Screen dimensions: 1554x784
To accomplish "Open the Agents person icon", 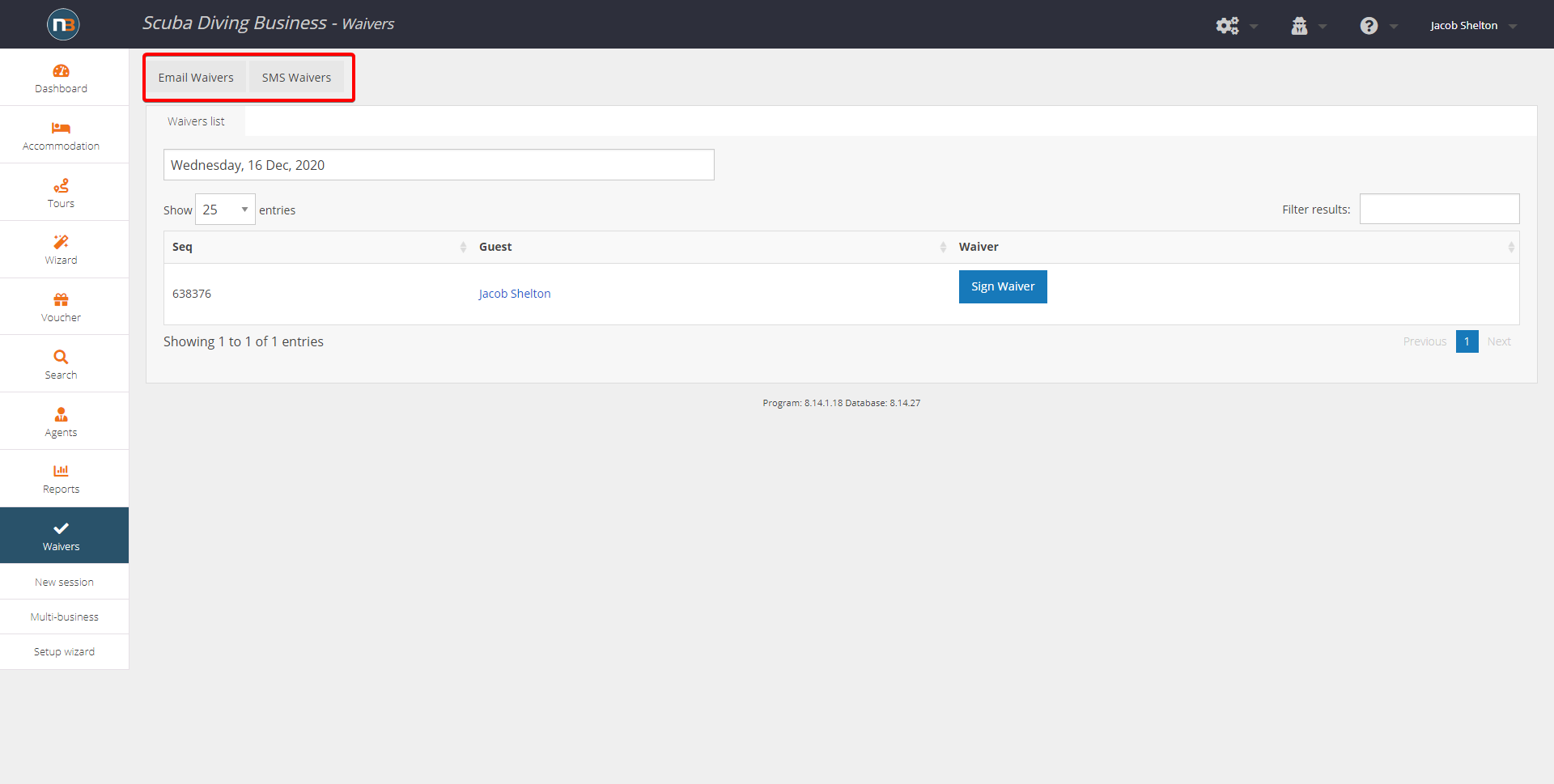I will click(x=61, y=414).
